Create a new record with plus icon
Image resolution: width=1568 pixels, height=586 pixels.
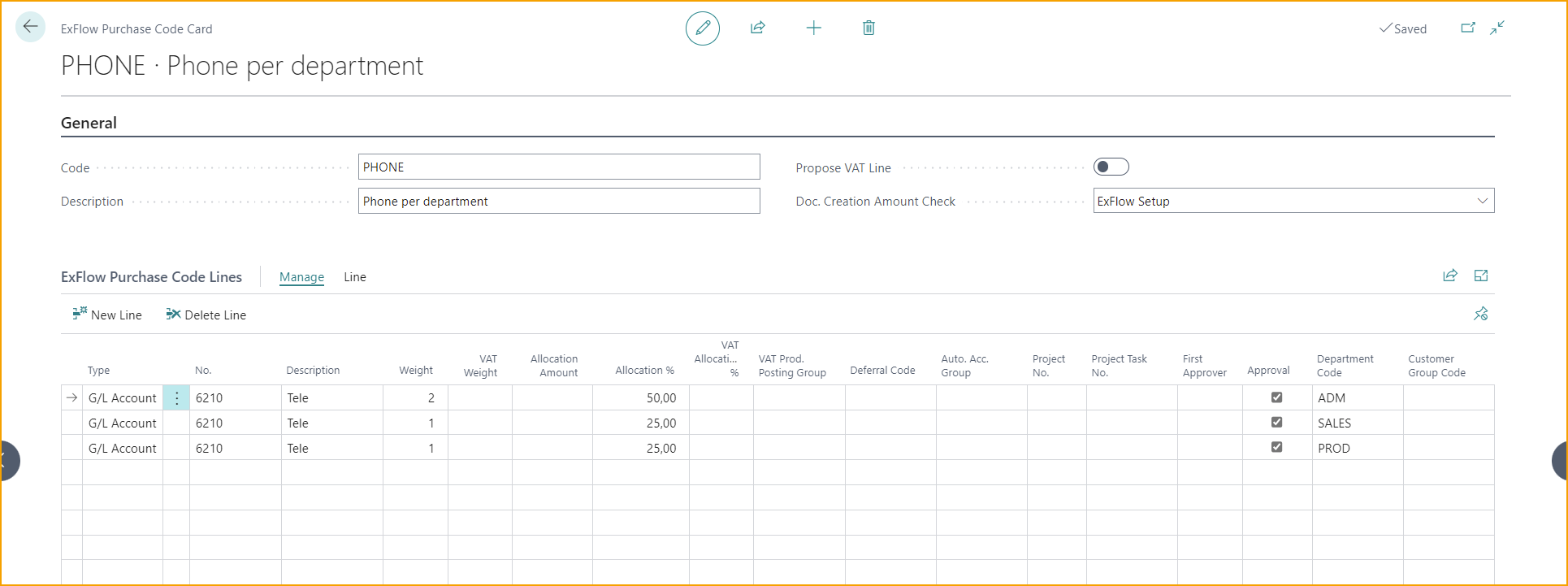pyautogui.click(x=813, y=28)
